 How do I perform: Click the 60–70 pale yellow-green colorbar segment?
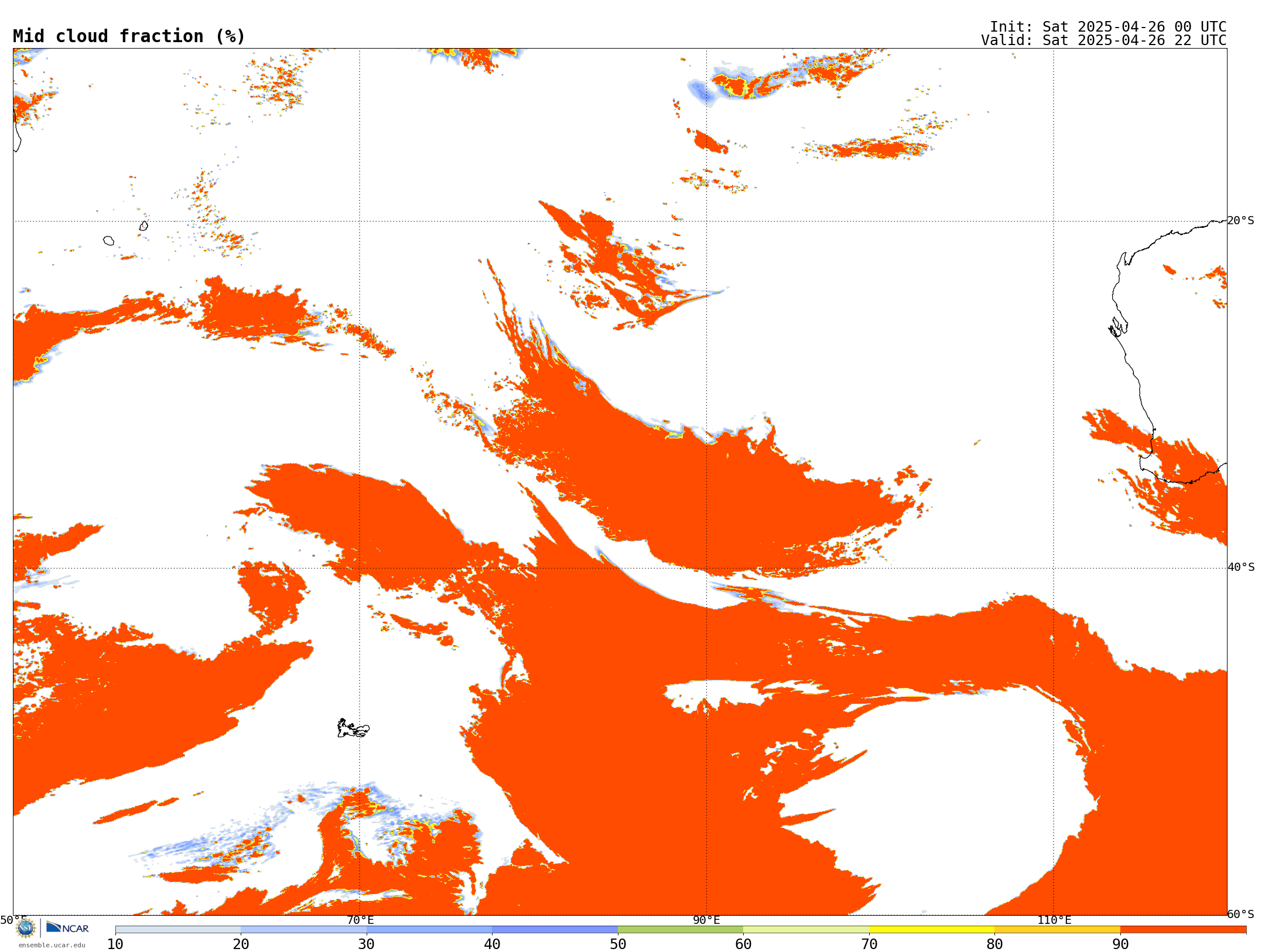[x=806, y=930]
